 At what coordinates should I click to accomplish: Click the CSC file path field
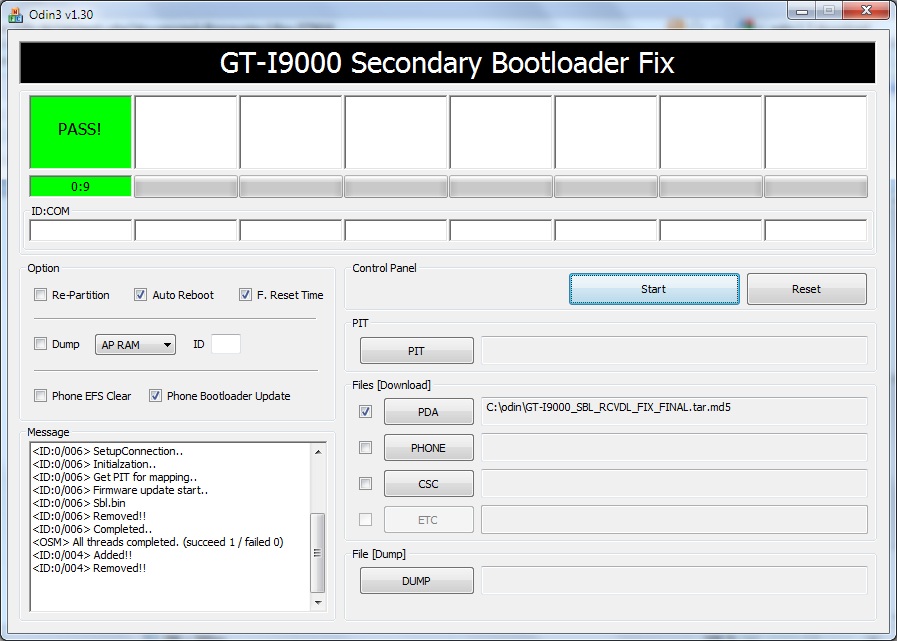click(674, 484)
